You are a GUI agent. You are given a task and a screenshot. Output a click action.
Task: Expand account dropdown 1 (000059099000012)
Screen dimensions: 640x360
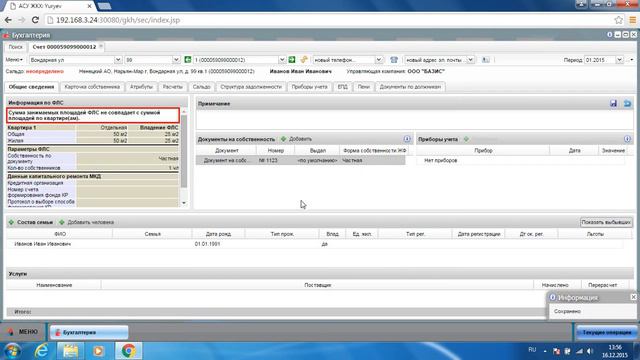282,60
